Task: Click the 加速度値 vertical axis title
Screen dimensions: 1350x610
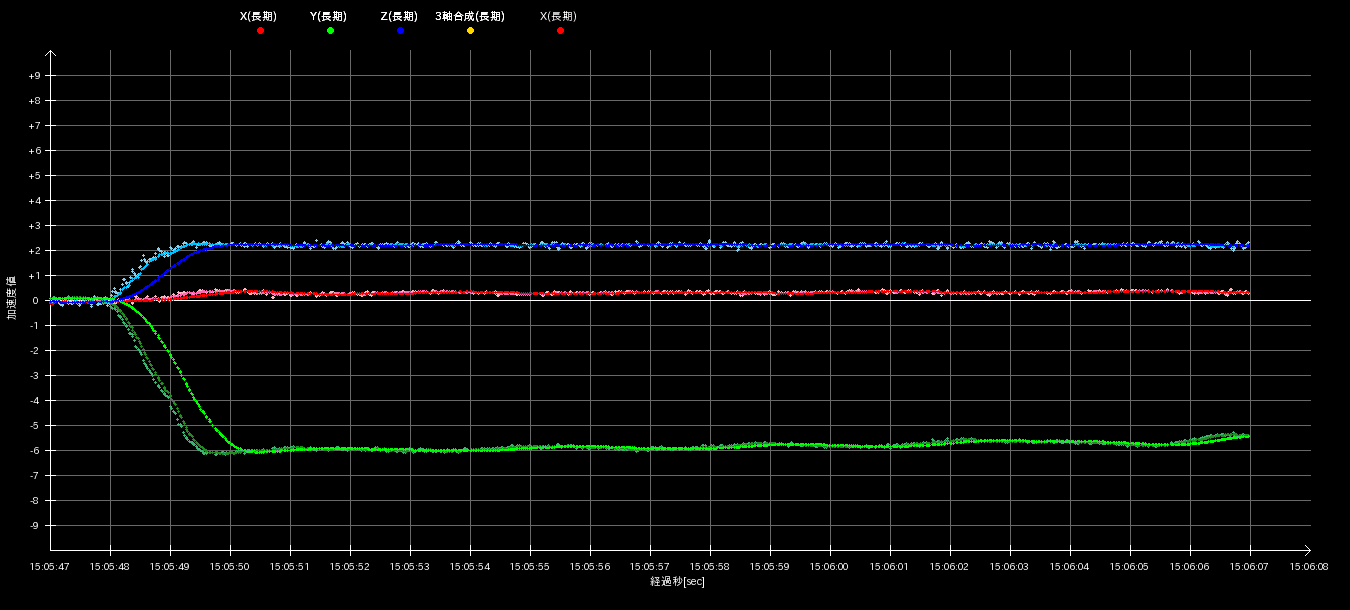Action: pos(12,300)
